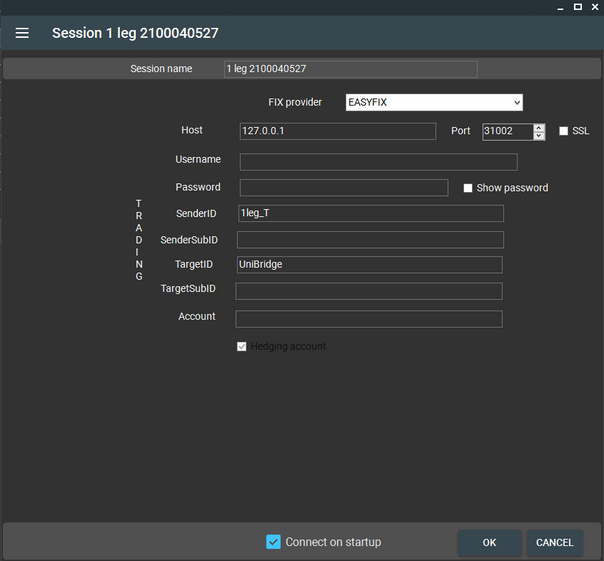Focus the Host address field
Screen dimensions: 604x561
click(338, 131)
